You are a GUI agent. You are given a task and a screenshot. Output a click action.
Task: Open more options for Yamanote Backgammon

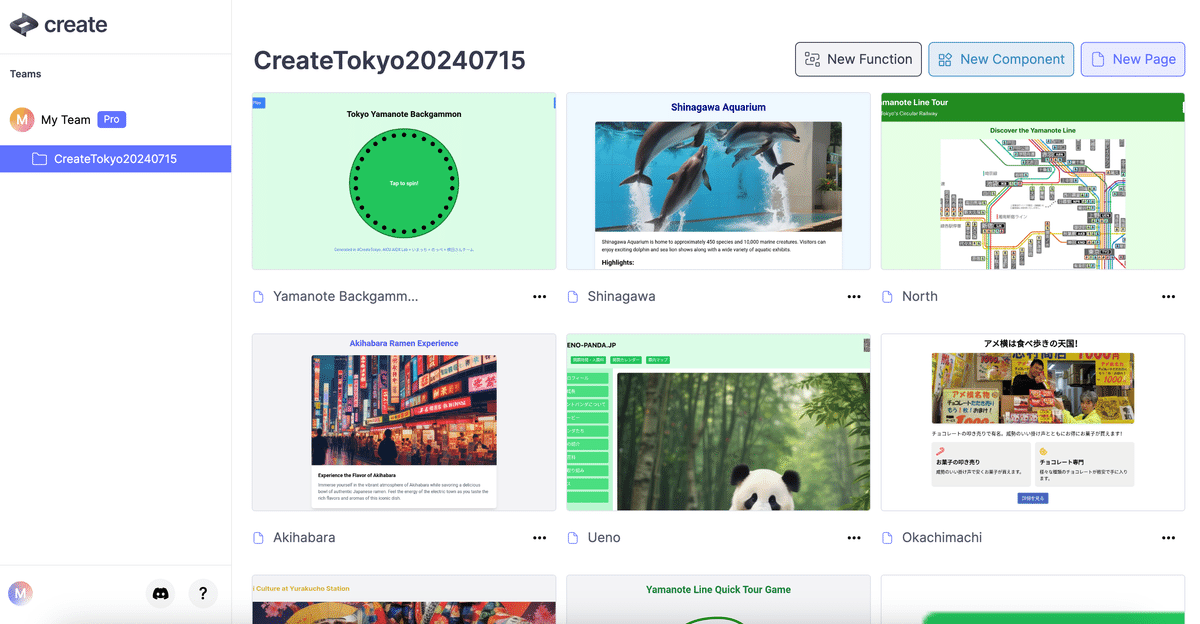pyautogui.click(x=540, y=297)
